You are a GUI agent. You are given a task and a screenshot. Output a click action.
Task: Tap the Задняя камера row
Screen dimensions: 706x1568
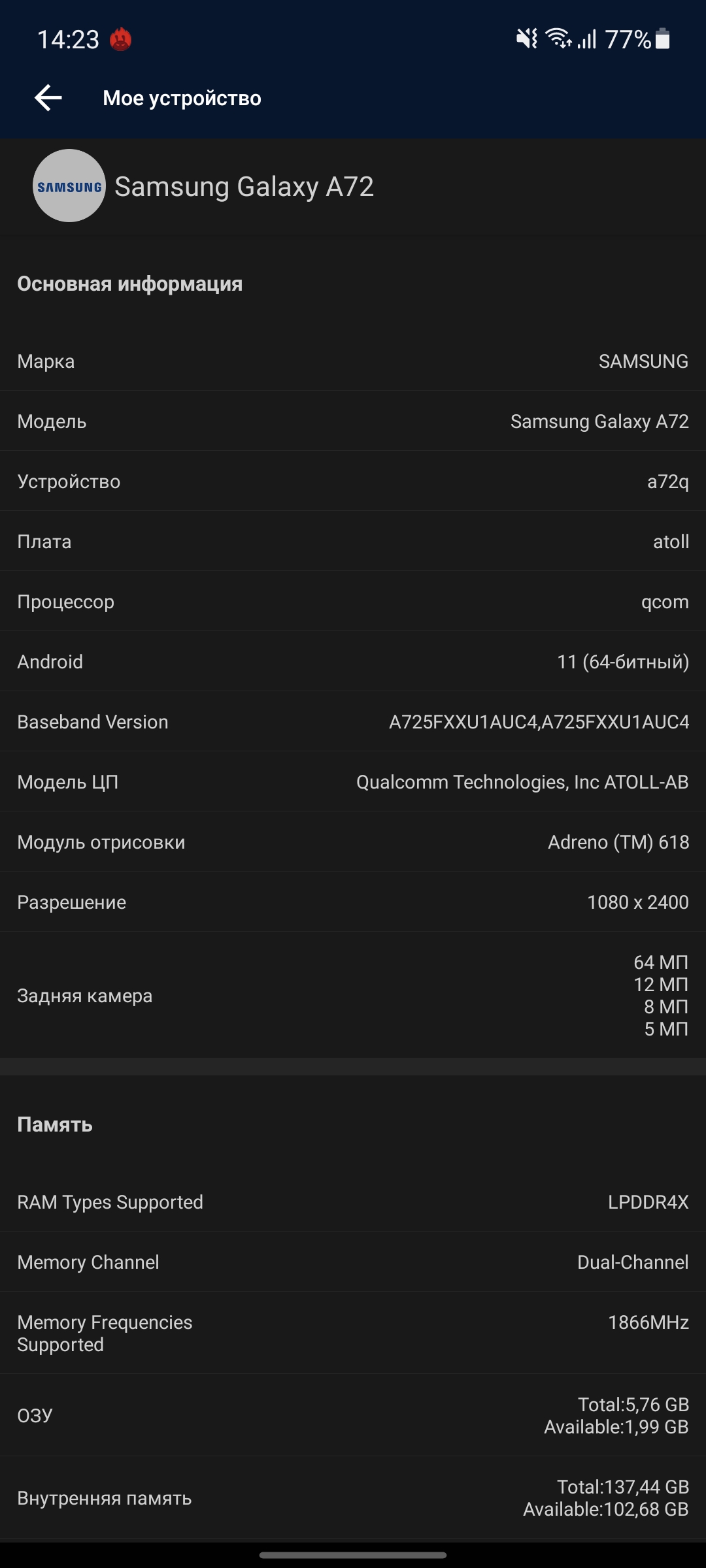[353, 996]
